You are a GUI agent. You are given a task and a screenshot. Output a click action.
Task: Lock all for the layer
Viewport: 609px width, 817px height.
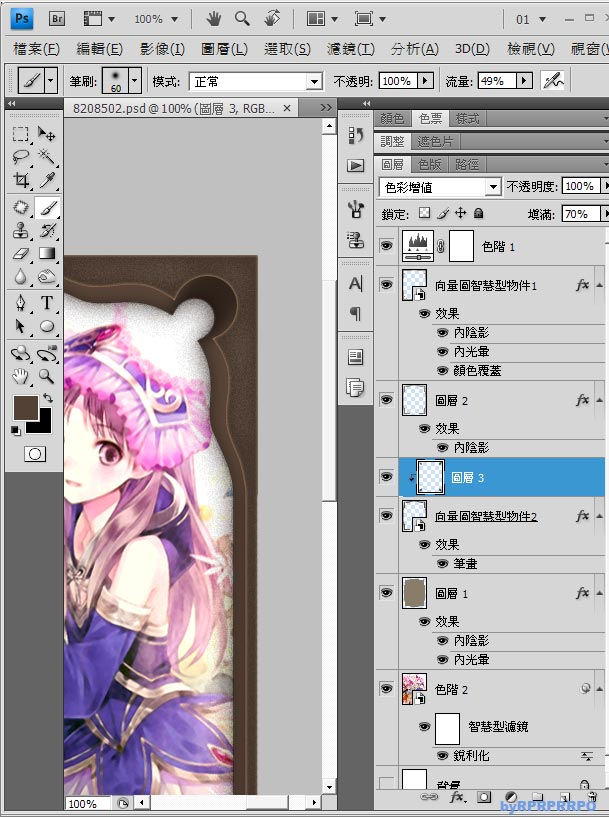[479, 213]
